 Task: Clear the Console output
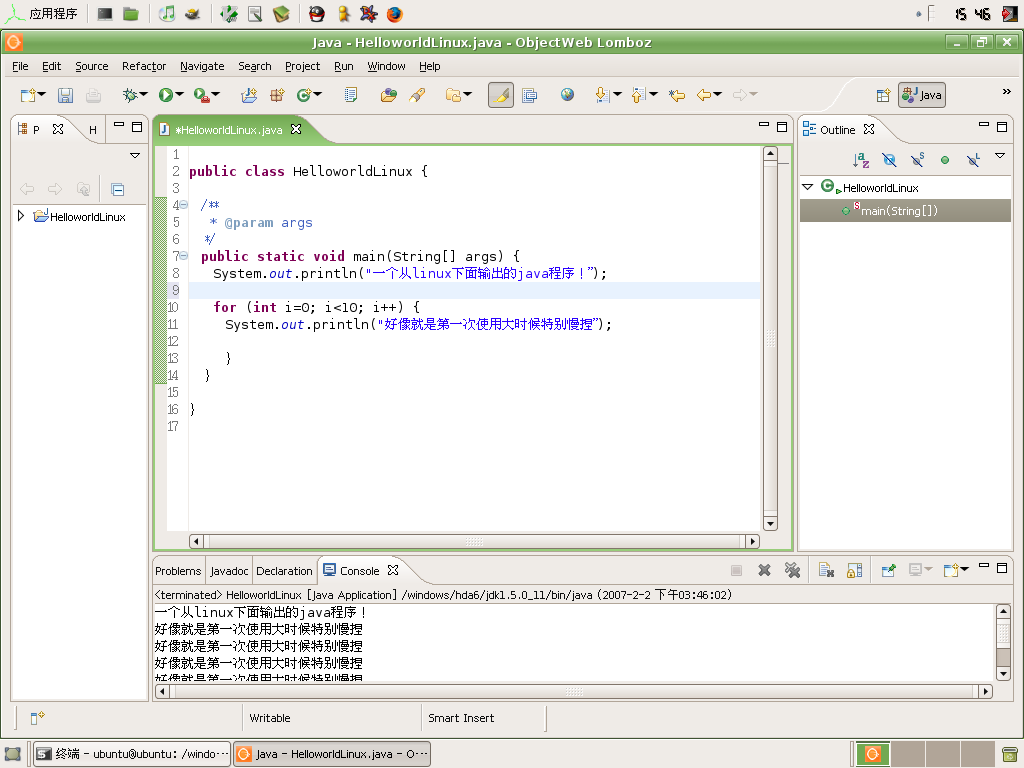point(826,570)
